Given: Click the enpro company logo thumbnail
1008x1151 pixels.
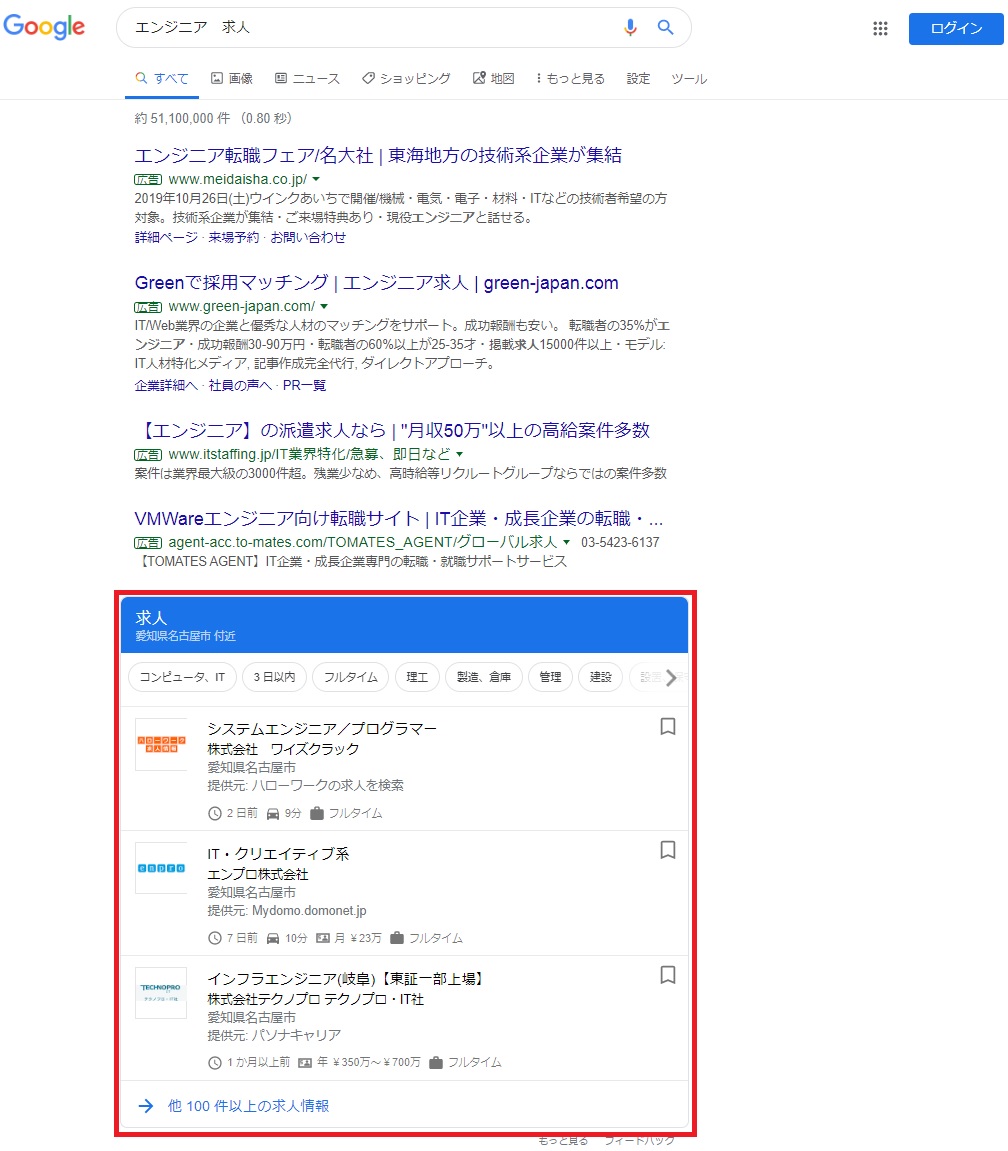Looking at the screenshot, I should tap(162, 868).
